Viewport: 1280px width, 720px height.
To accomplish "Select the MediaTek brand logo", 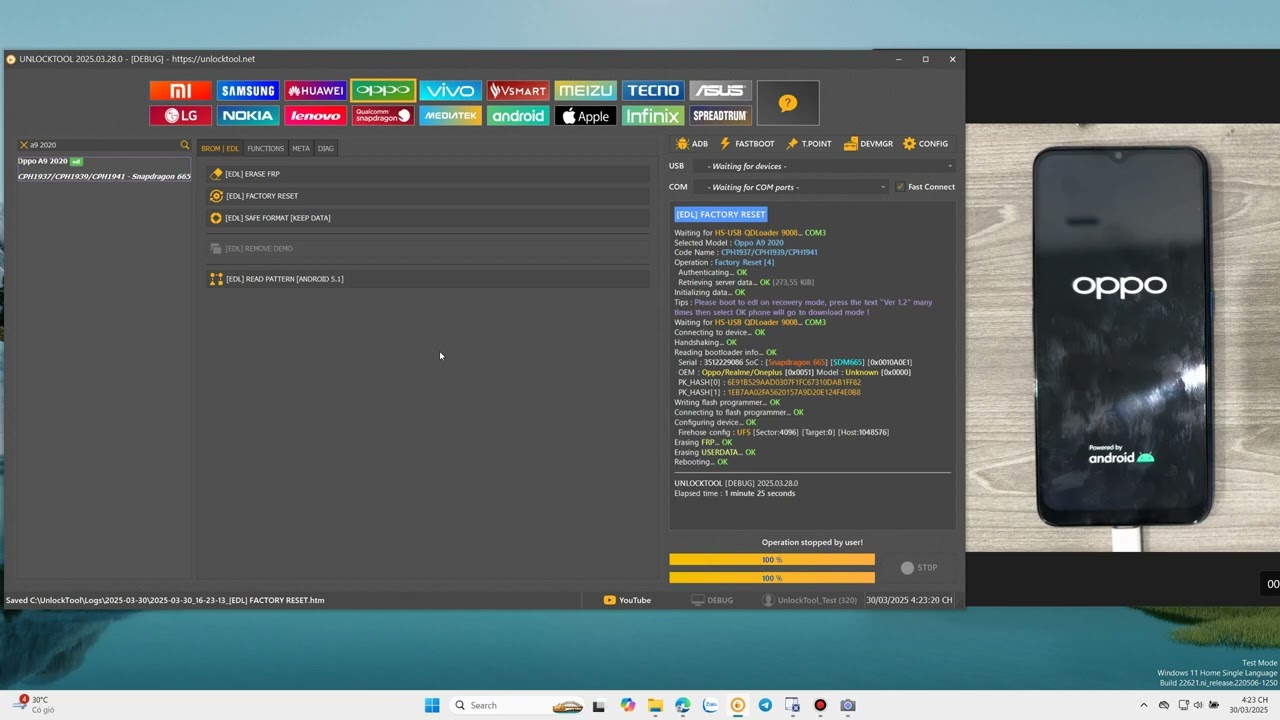I will pyautogui.click(x=450, y=116).
